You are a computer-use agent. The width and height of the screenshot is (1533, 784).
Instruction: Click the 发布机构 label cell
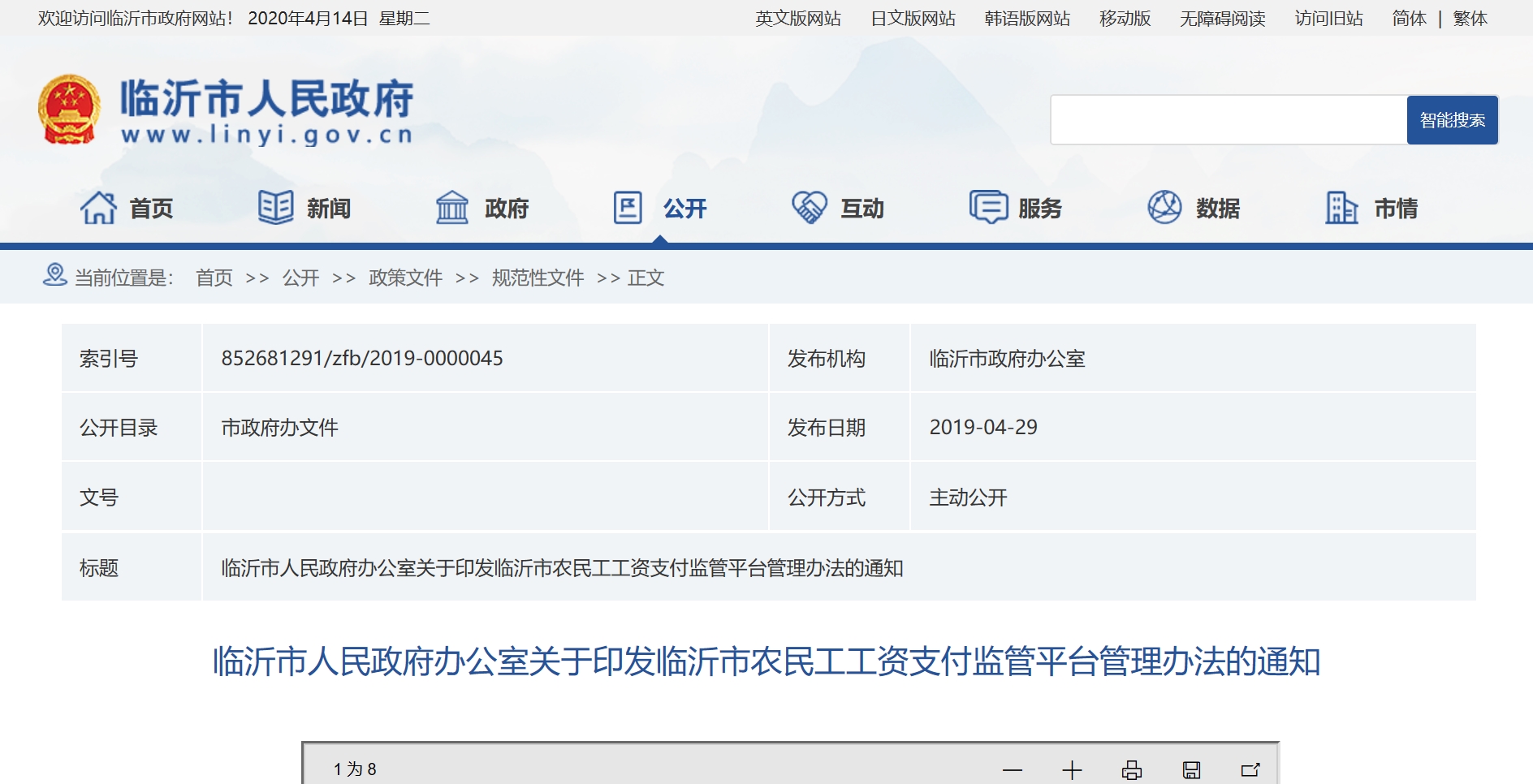(840, 358)
